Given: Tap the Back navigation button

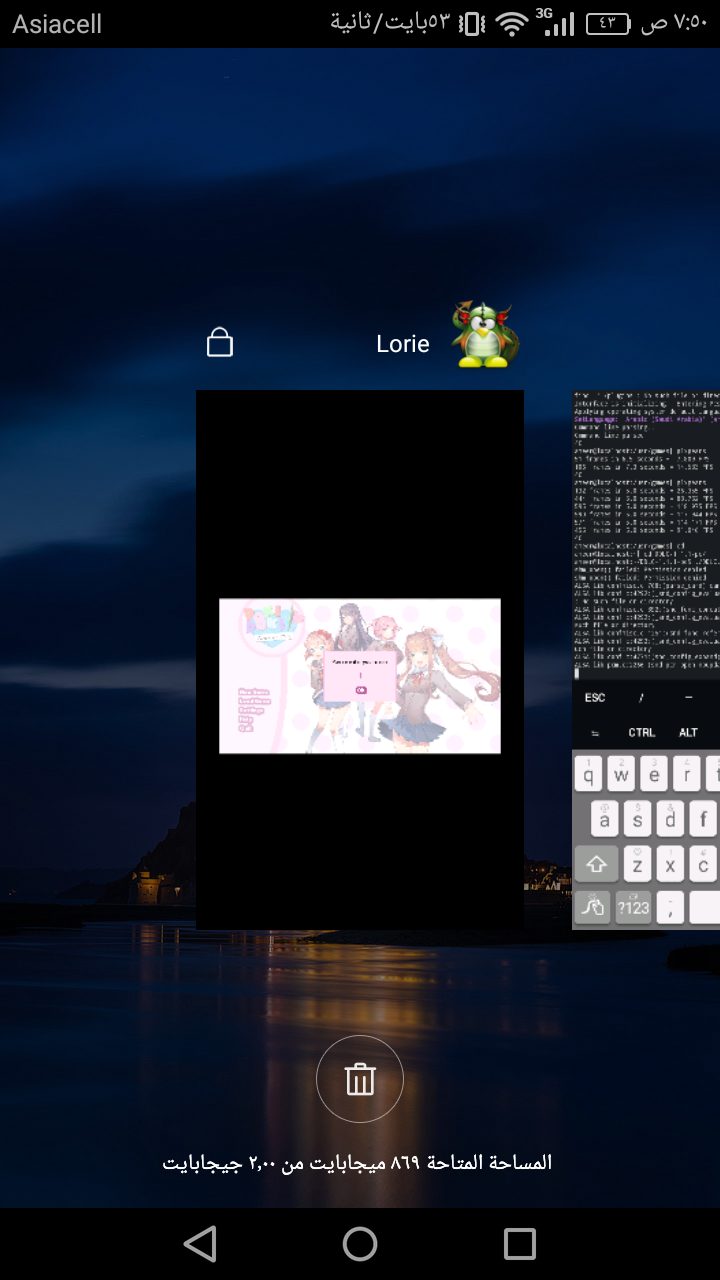Looking at the screenshot, I should [x=200, y=1244].
